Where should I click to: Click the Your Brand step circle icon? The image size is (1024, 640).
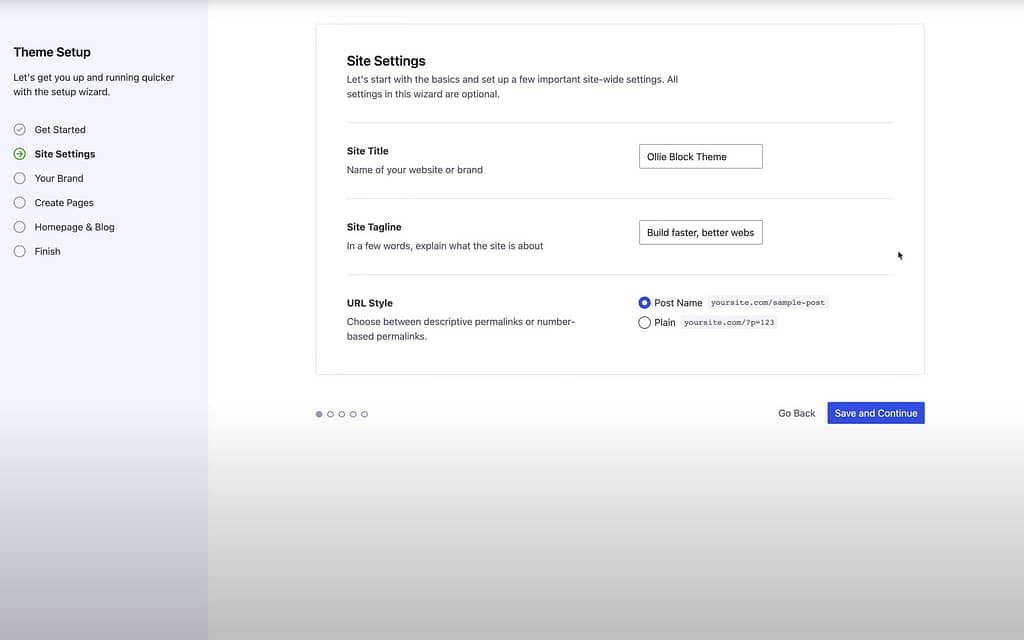(20, 178)
